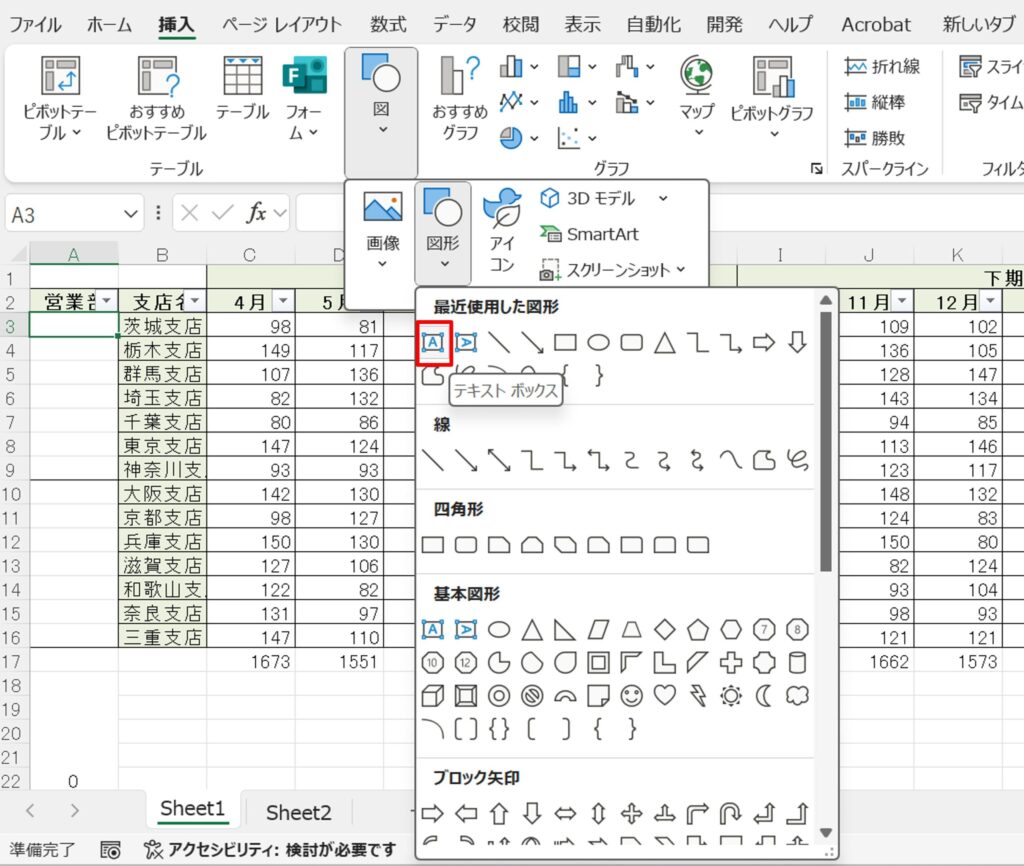The height and width of the screenshot is (866, 1024).
Task: Insert a 勝敗 sparkline
Action: click(x=874, y=138)
